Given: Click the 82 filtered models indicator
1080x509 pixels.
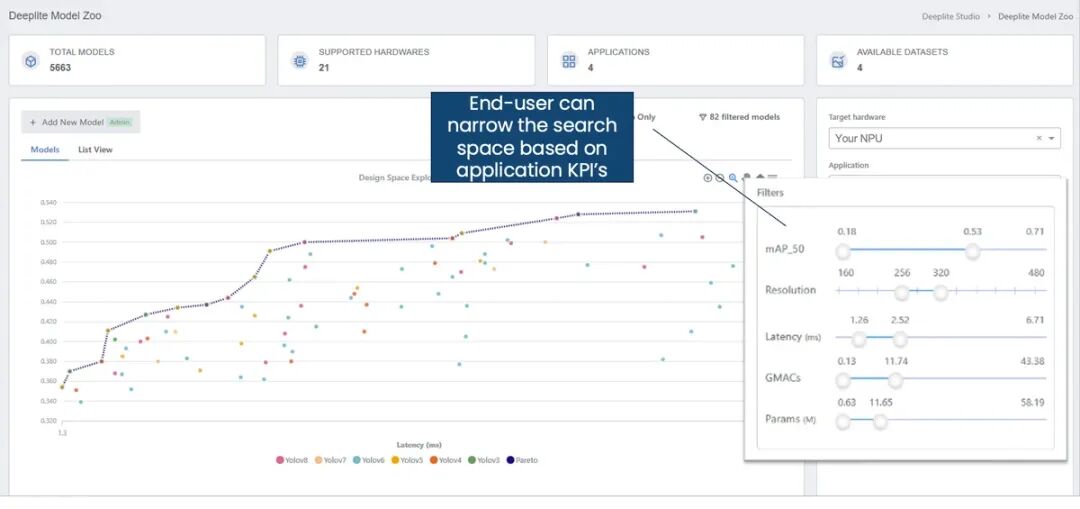Looking at the screenshot, I should (x=739, y=117).
